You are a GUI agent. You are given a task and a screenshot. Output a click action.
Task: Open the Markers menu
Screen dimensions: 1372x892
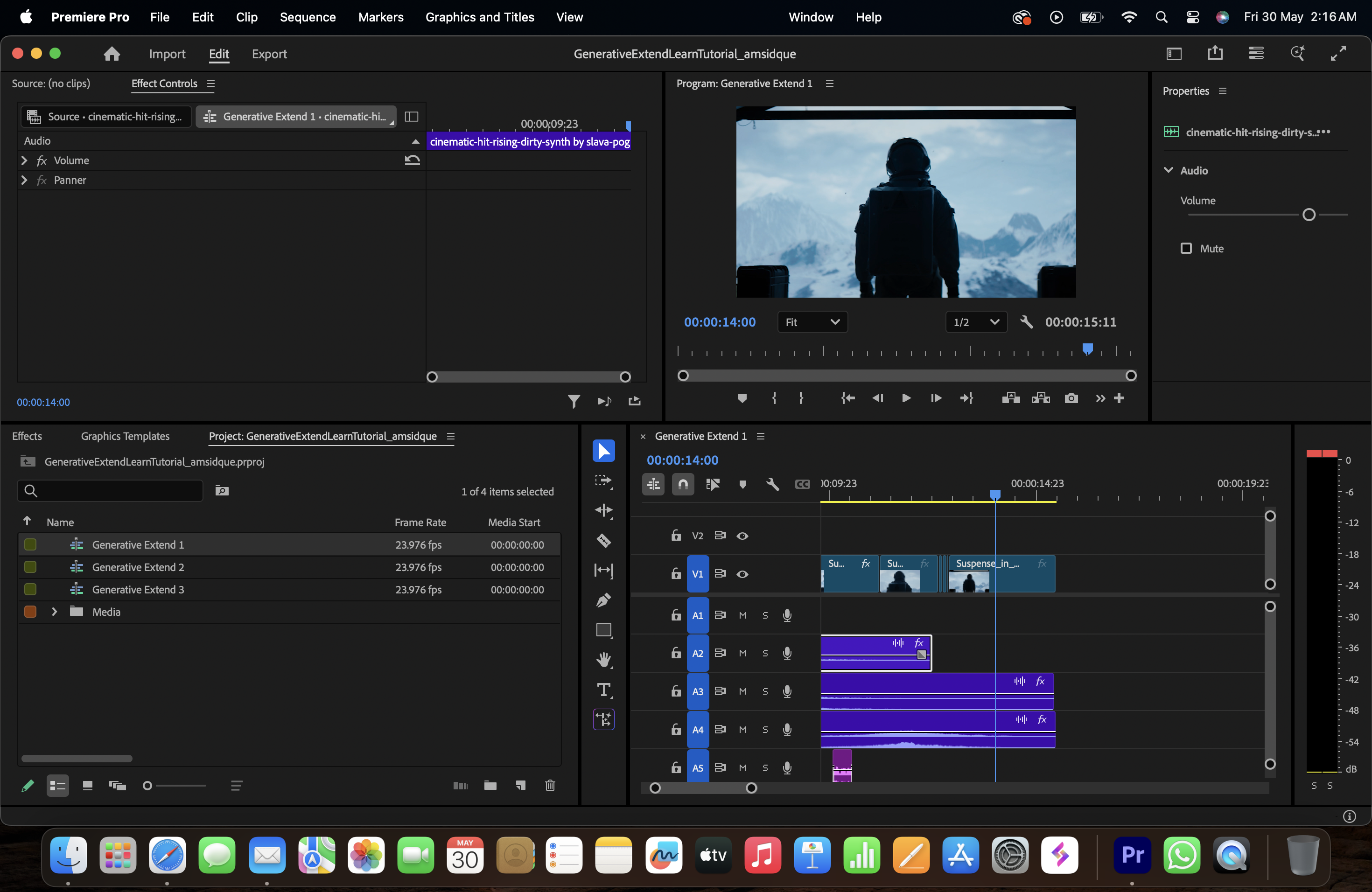tap(380, 17)
